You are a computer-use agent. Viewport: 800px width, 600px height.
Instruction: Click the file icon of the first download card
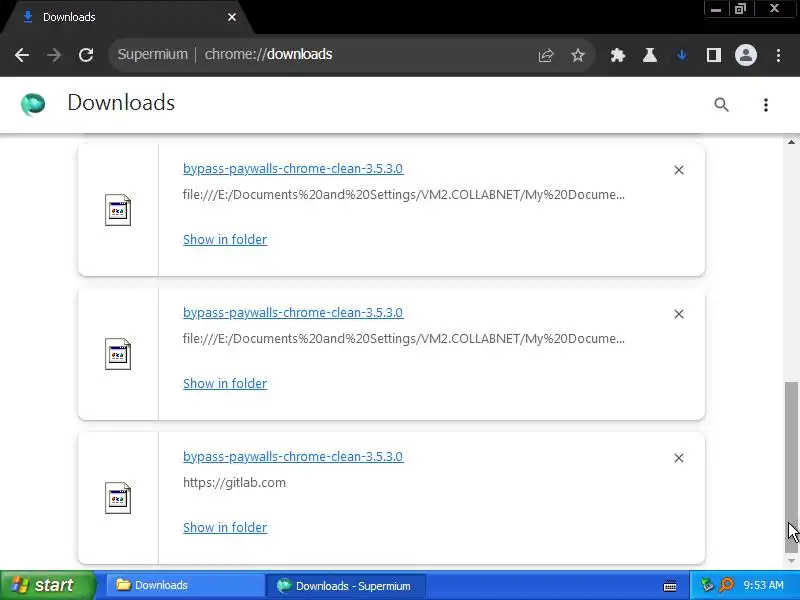coord(118,210)
